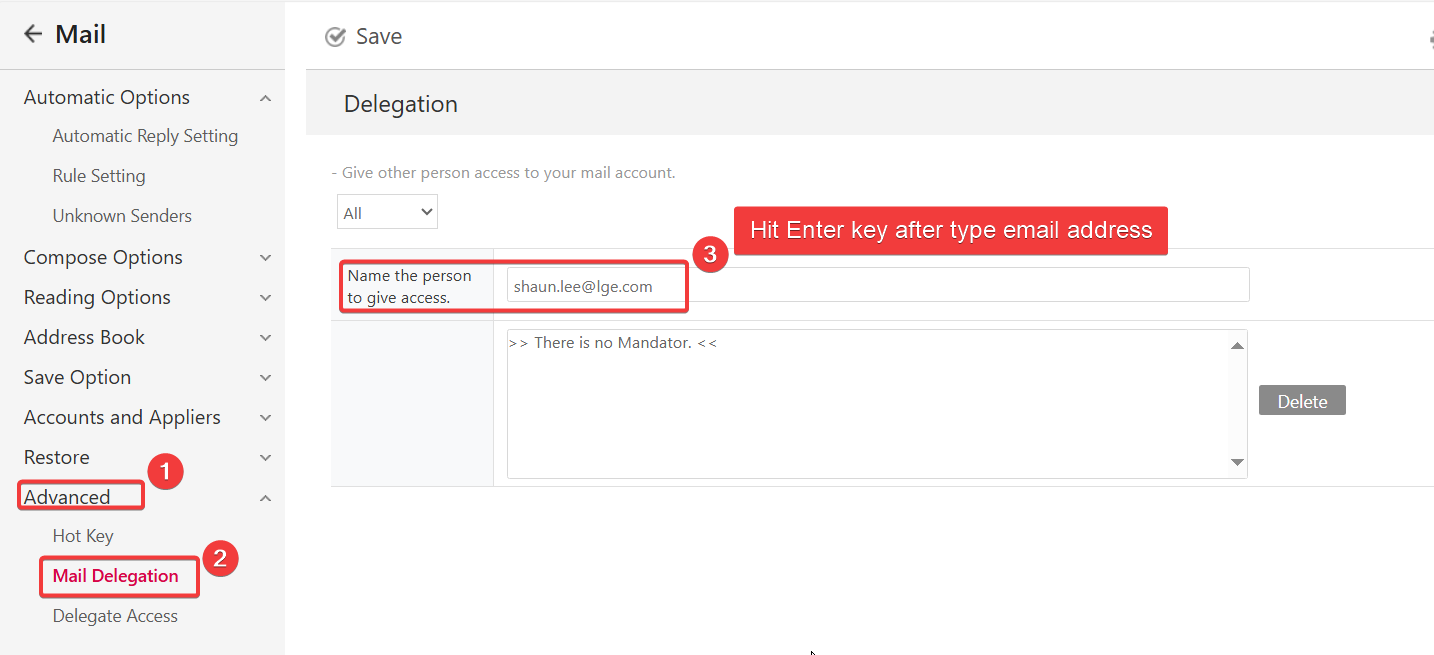Image resolution: width=1434 pixels, height=655 pixels.
Task: Collapse the Advanced section chevron
Action: tap(265, 498)
